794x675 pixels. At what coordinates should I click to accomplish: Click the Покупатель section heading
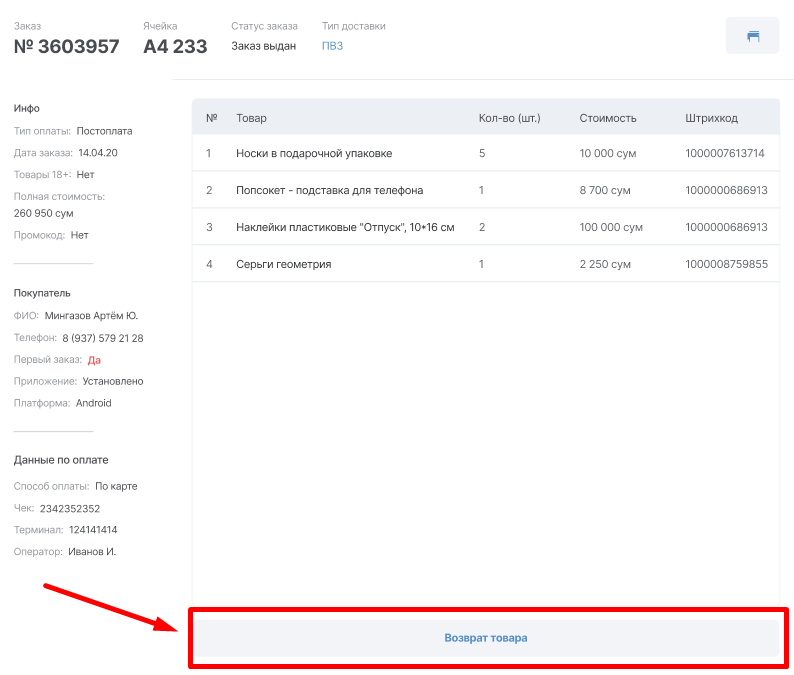coord(42,293)
